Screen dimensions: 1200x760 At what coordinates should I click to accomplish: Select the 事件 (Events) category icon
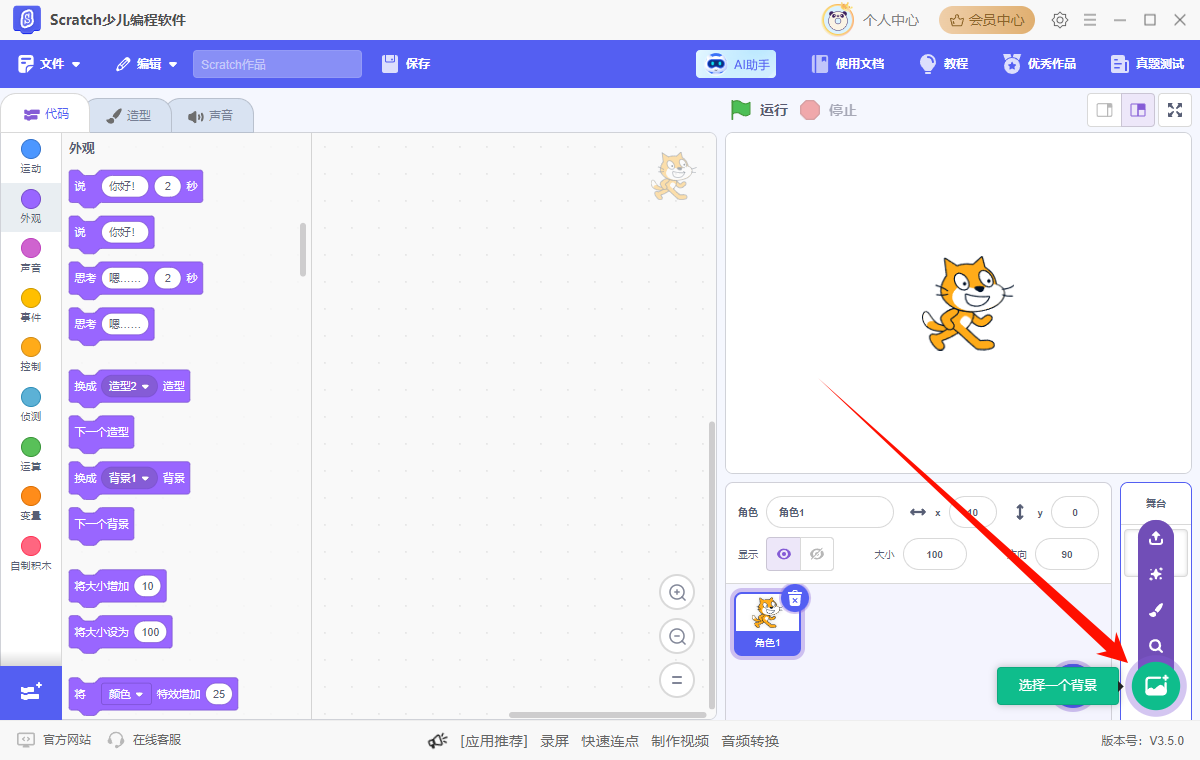click(x=30, y=305)
